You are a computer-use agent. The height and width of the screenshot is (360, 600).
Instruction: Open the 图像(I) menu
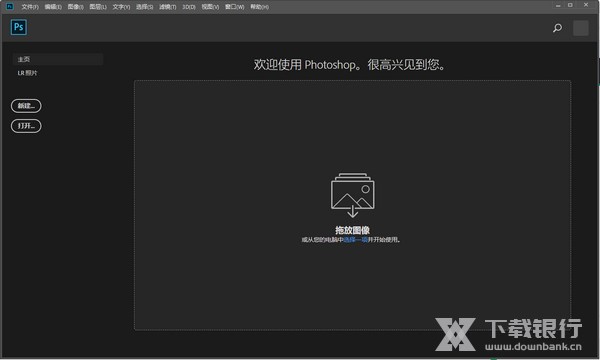[x=75, y=7]
